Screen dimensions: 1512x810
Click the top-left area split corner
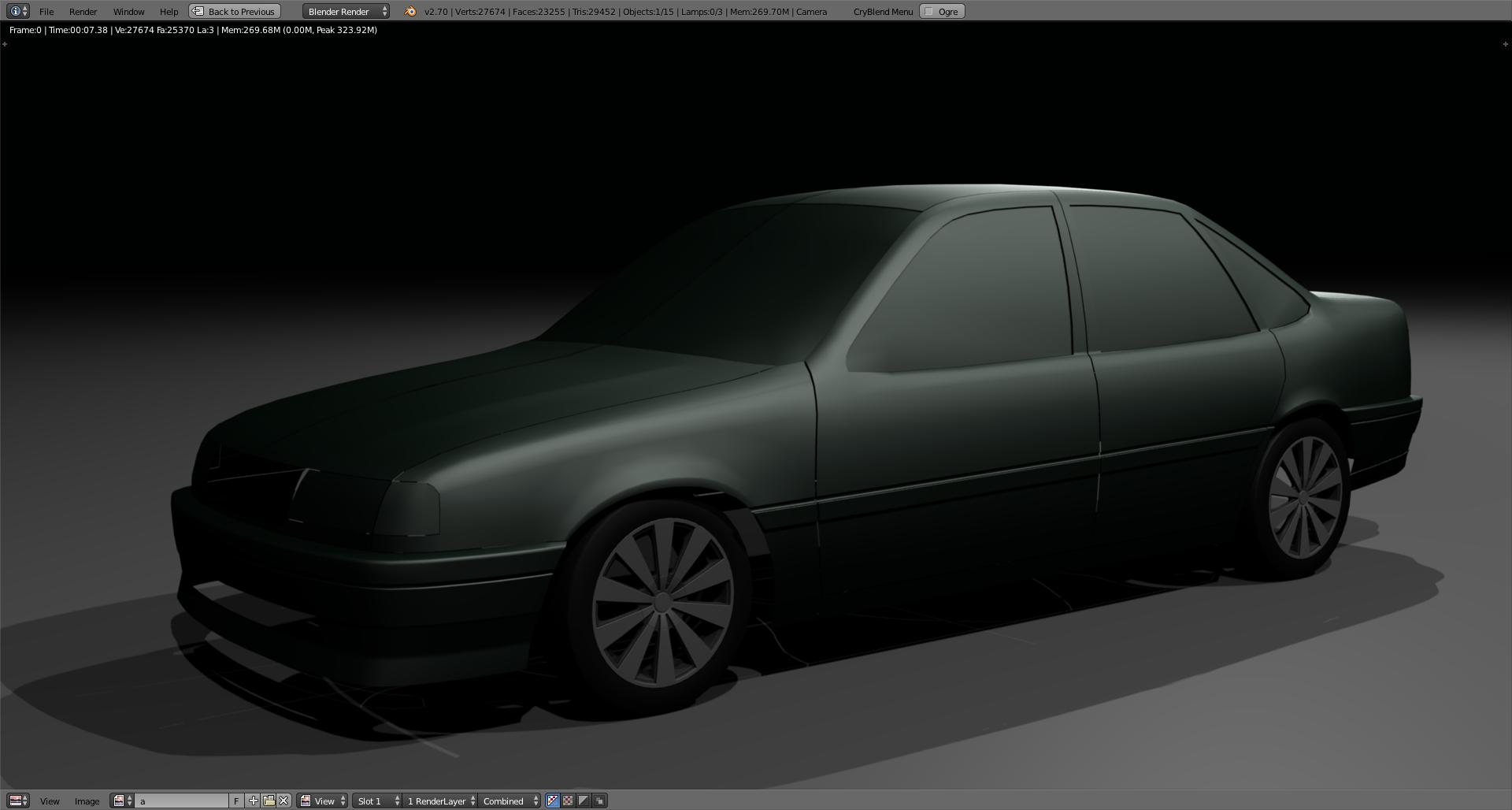[x=5, y=44]
